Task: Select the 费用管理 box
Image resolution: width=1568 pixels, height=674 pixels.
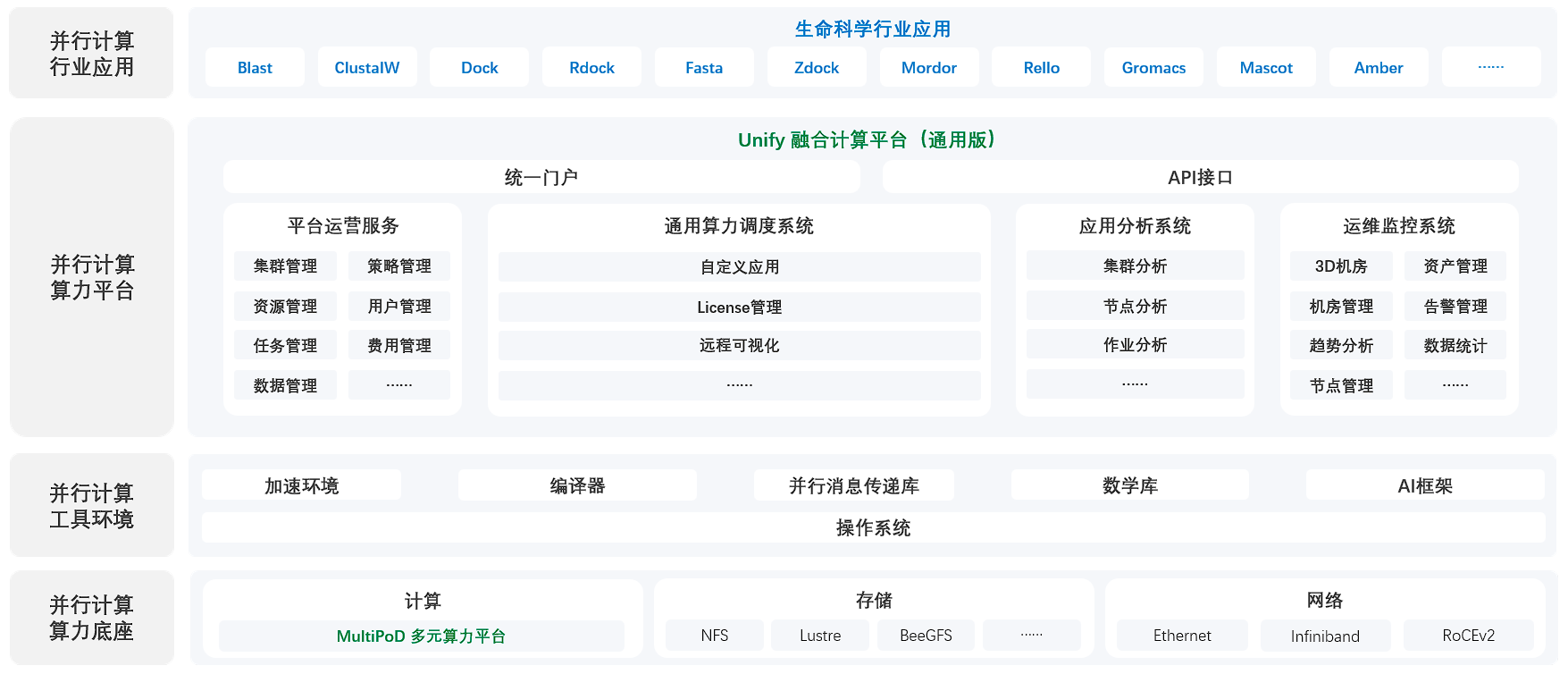Action: tap(399, 345)
